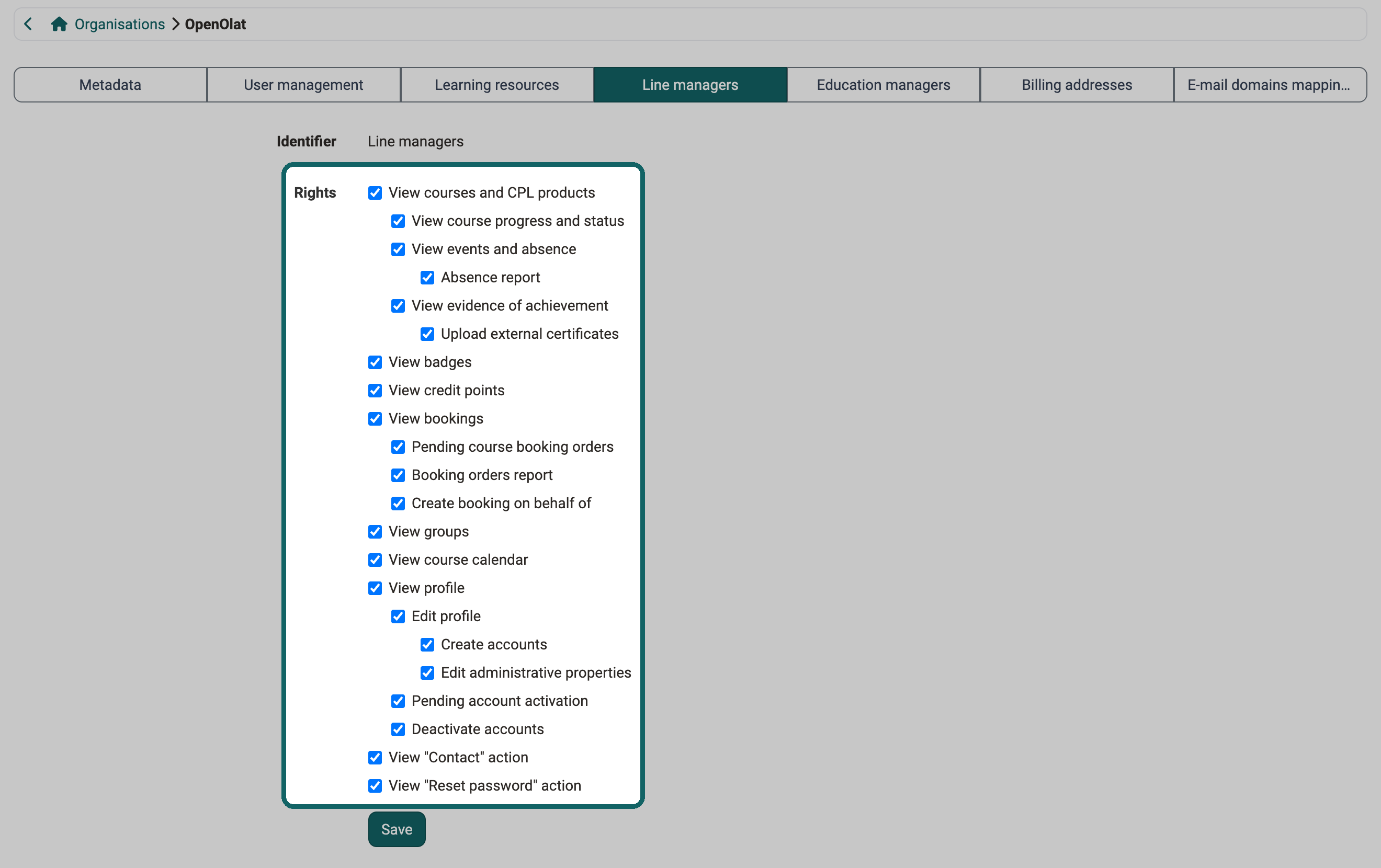Toggle View course progress and status
Screen dimensions: 1381x868
[398, 221]
